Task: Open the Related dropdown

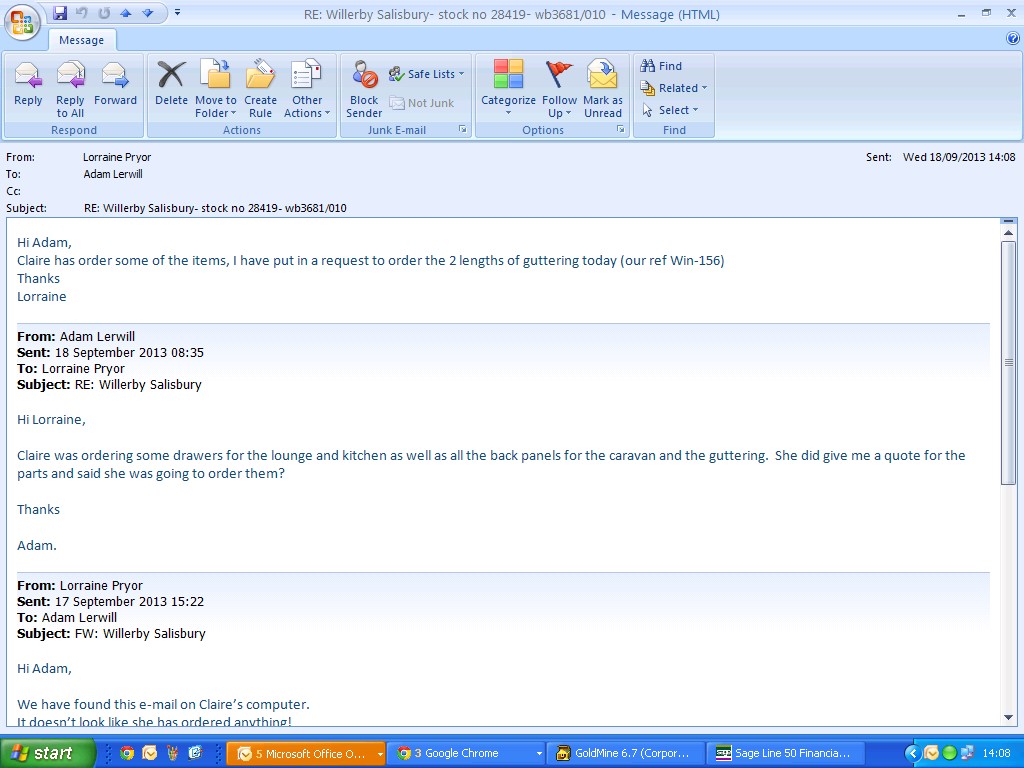Action: pos(673,88)
